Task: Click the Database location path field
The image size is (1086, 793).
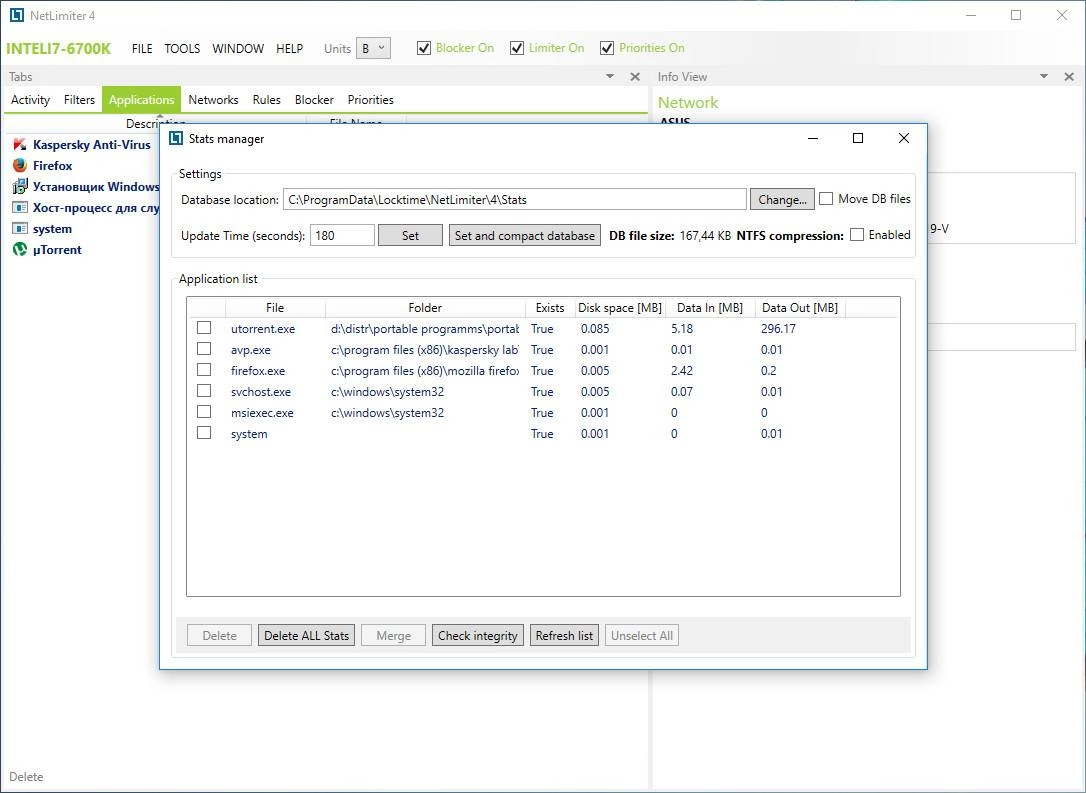Action: pos(515,199)
